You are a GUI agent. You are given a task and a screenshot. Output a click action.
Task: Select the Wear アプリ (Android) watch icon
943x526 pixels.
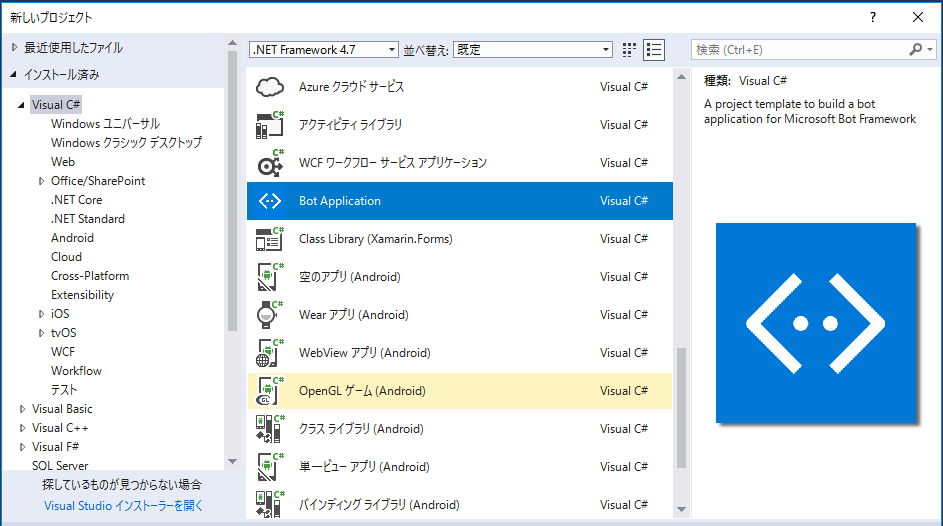[269, 314]
